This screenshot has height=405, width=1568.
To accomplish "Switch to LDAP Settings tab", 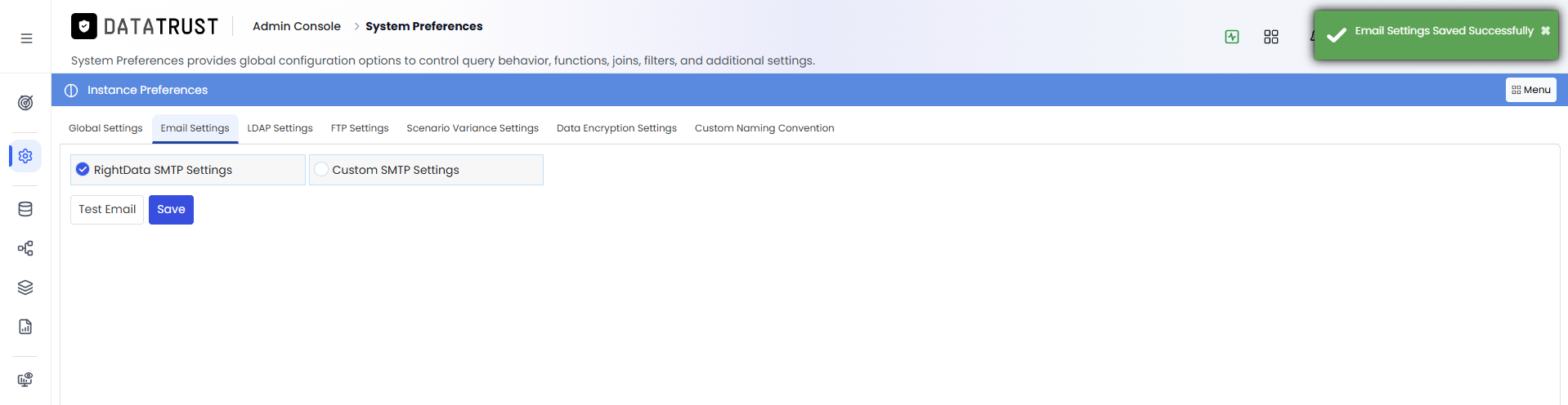I will tap(280, 128).
